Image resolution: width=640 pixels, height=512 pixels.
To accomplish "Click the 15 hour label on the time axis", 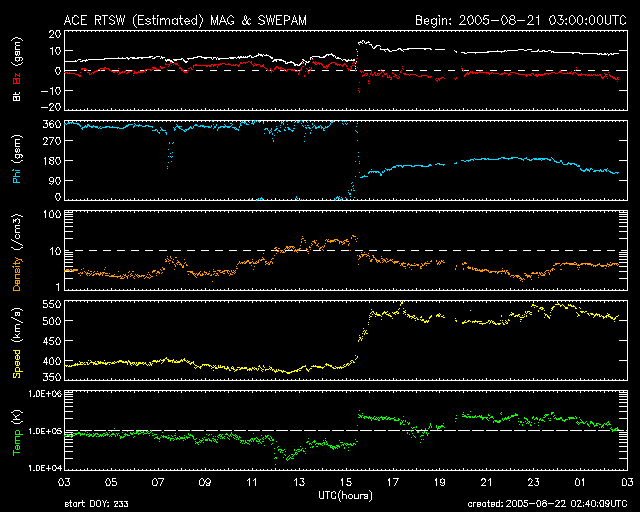I will (x=346, y=482).
